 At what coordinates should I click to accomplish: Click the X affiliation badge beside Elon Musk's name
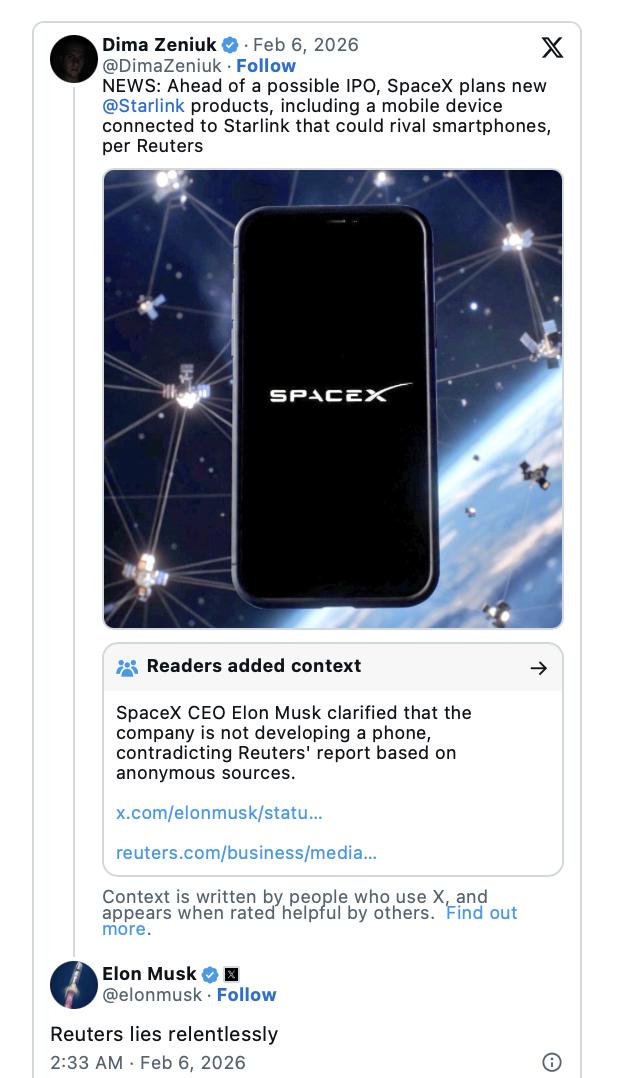[x=229, y=973]
